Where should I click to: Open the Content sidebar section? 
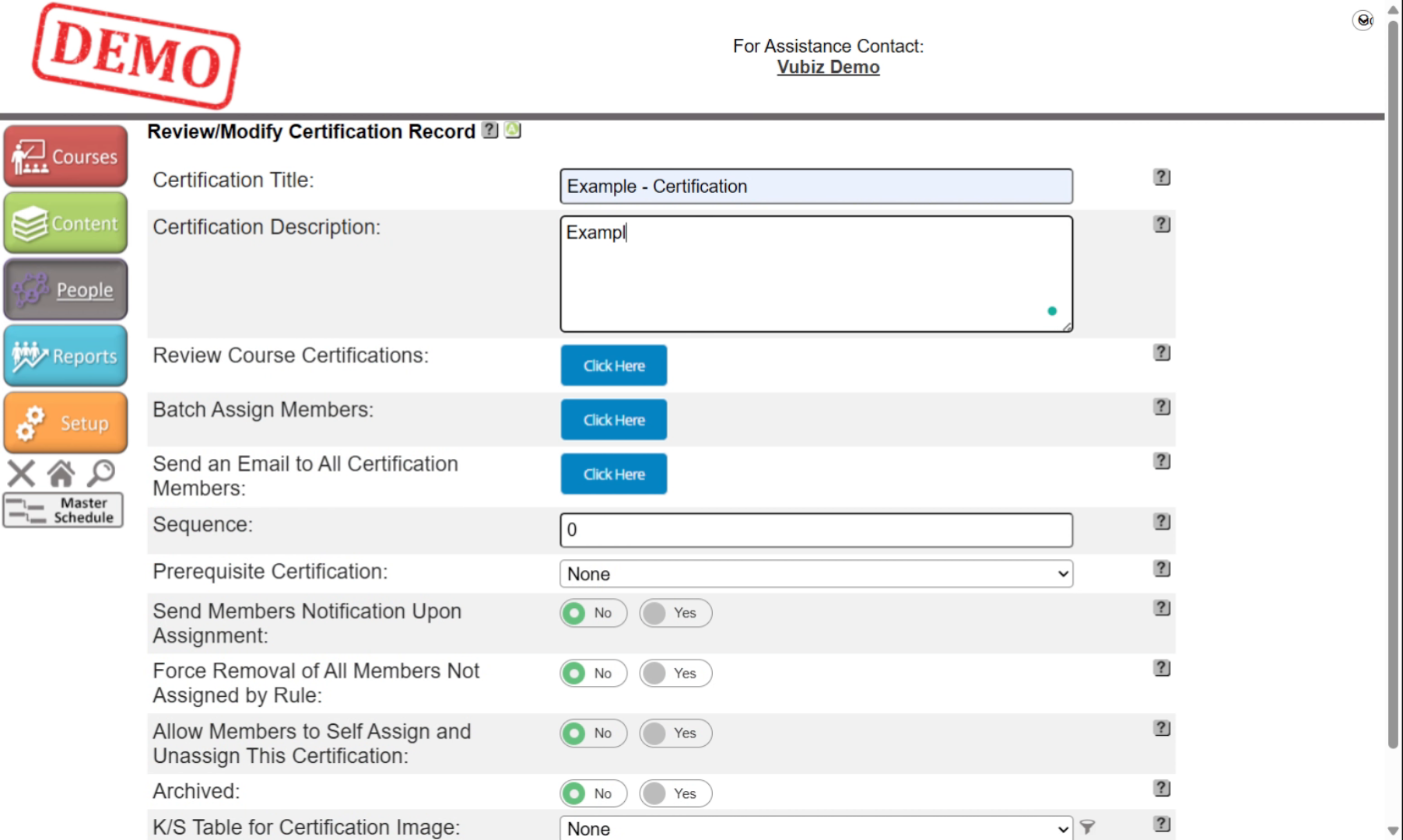click(65, 223)
